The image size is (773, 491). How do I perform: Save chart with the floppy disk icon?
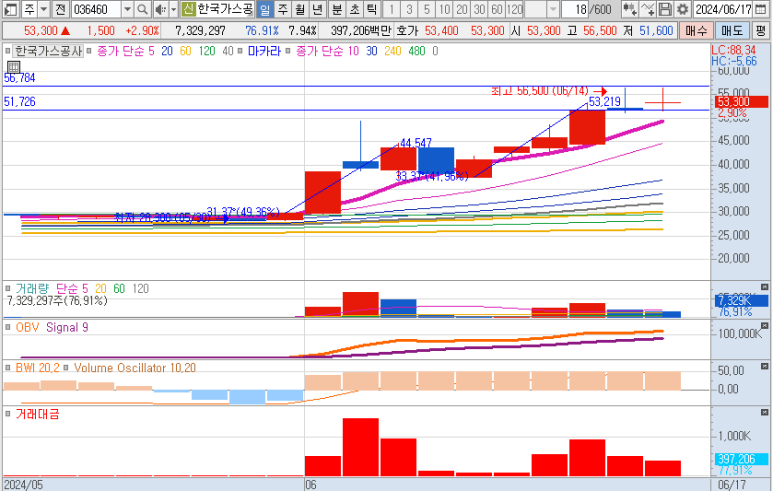click(665, 9)
